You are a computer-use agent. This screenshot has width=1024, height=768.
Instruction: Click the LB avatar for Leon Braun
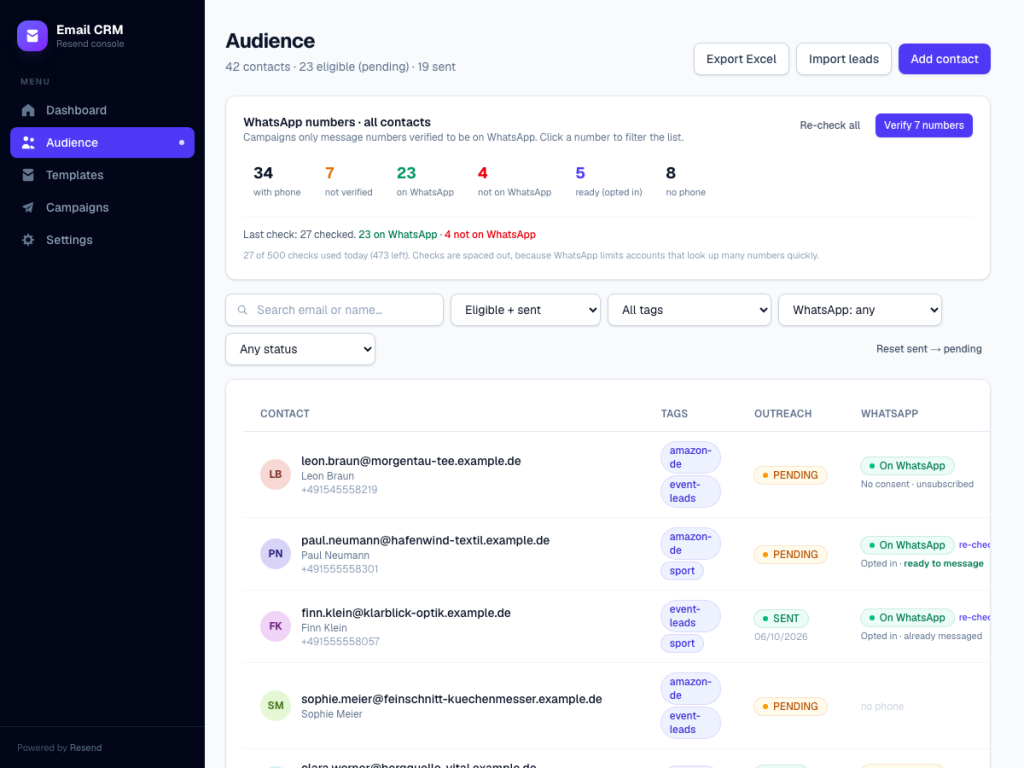tap(276, 474)
